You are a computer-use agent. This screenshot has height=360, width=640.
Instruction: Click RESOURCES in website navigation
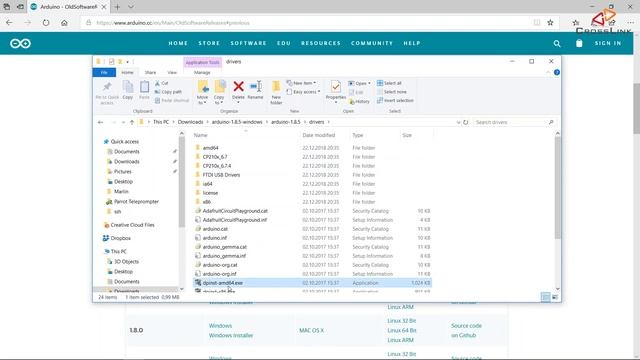click(x=321, y=43)
